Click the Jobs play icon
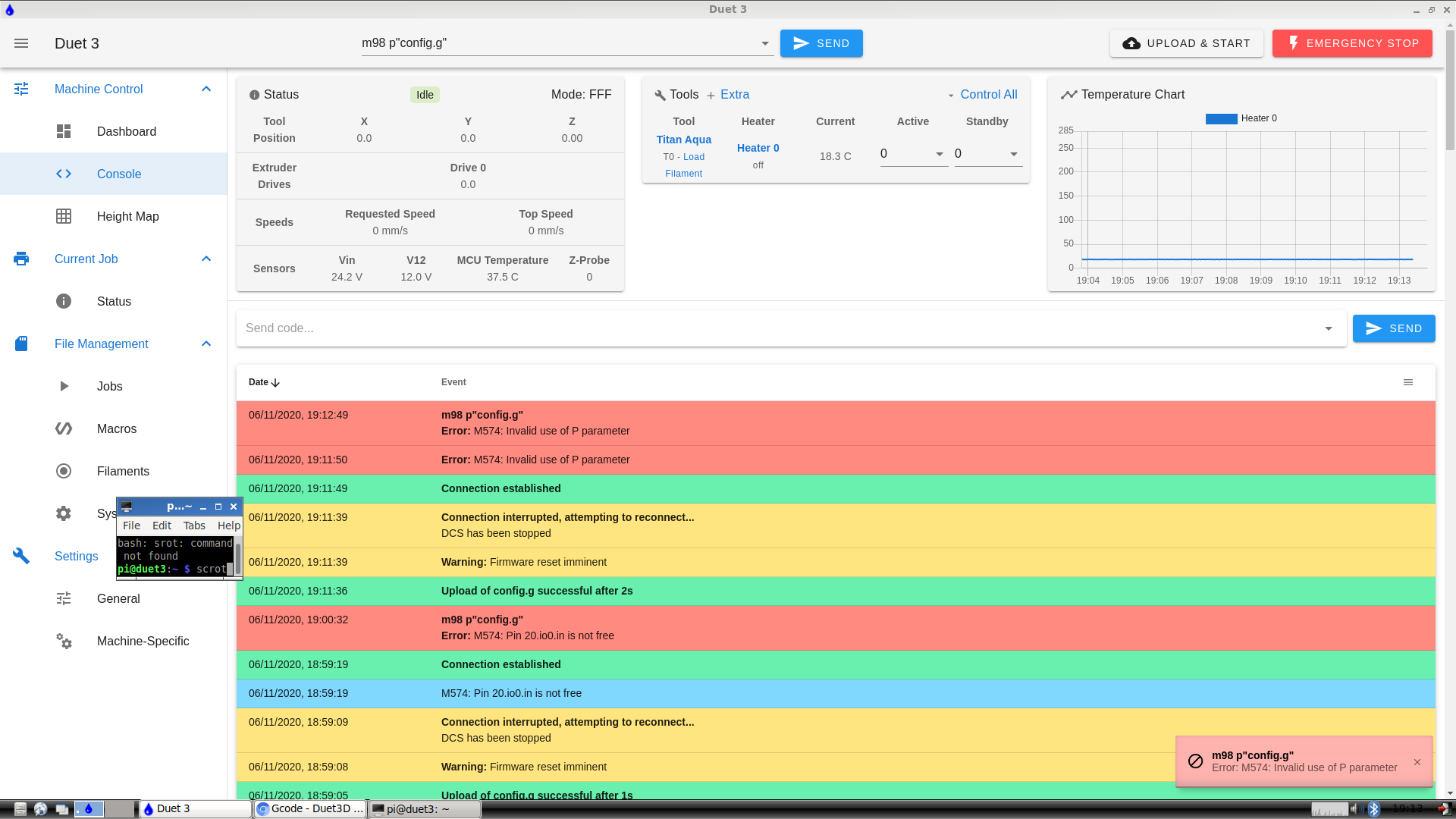1456x819 pixels. coord(64,386)
